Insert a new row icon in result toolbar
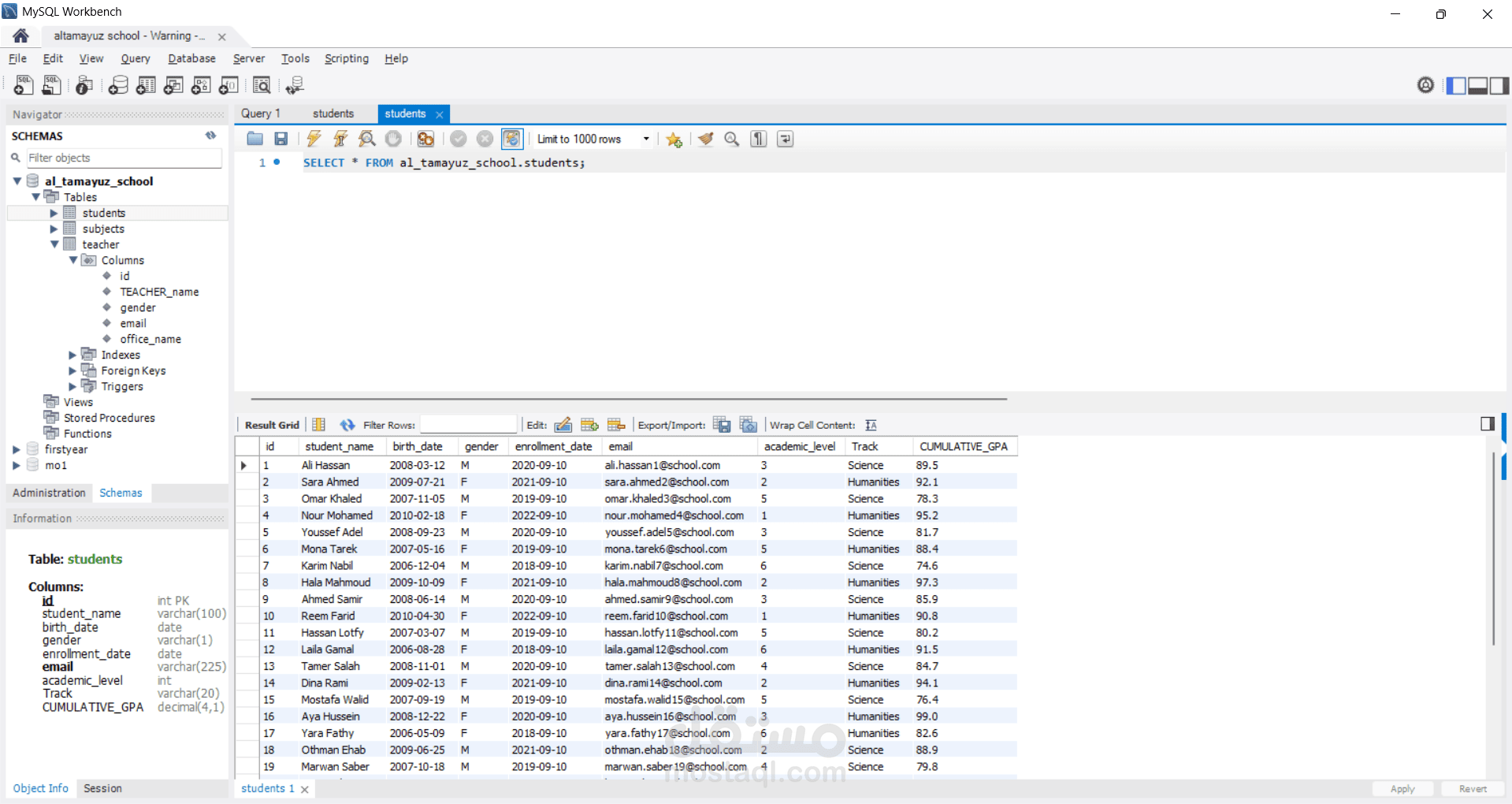1512x804 pixels. point(589,425)
